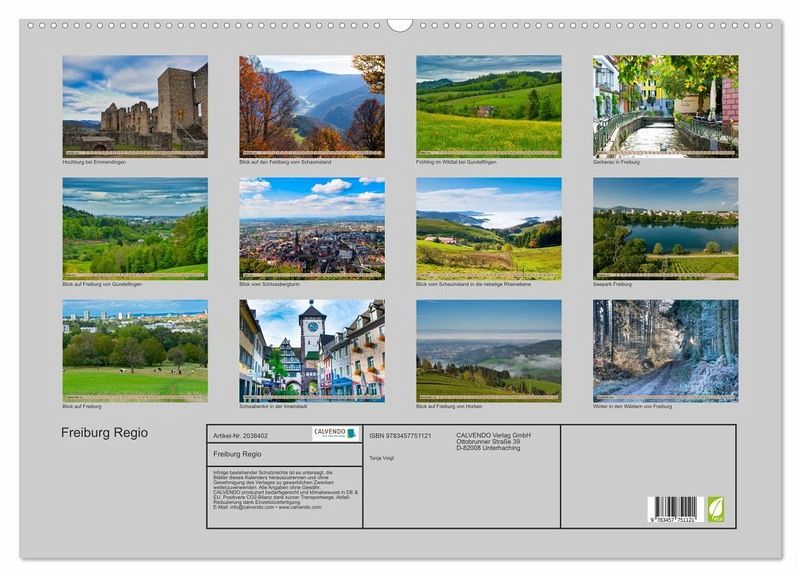Open the Blick auf Freiburg von Gundelfingen photo
The height and width of the screenshot is (577, 800).
coord(135,228)
